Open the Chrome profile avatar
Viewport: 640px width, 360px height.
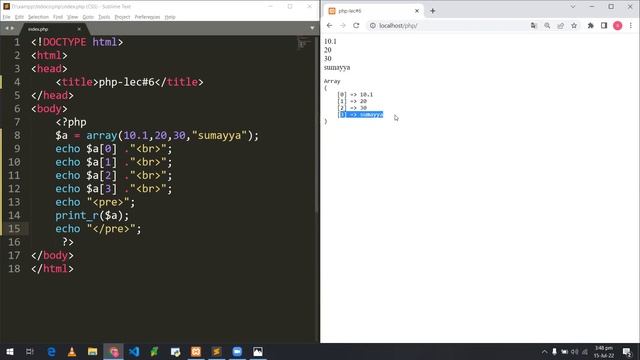point(618,25)
